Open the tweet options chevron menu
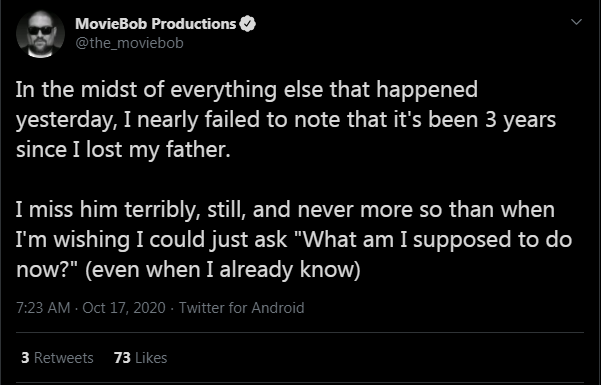This screenshot has height=385, width=601. tap(576, 22)
